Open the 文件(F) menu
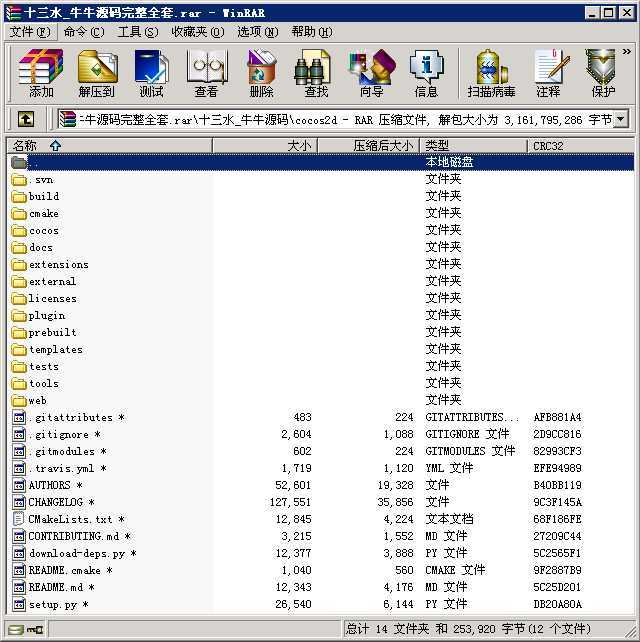This screenshot has height=642, width=640. (x=30, y=31)
